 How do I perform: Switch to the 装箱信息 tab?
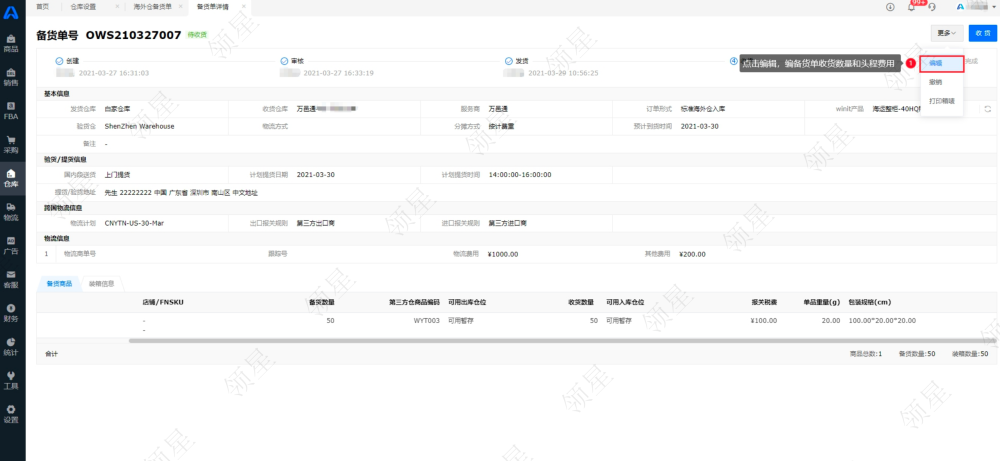[x=102, y=283]
